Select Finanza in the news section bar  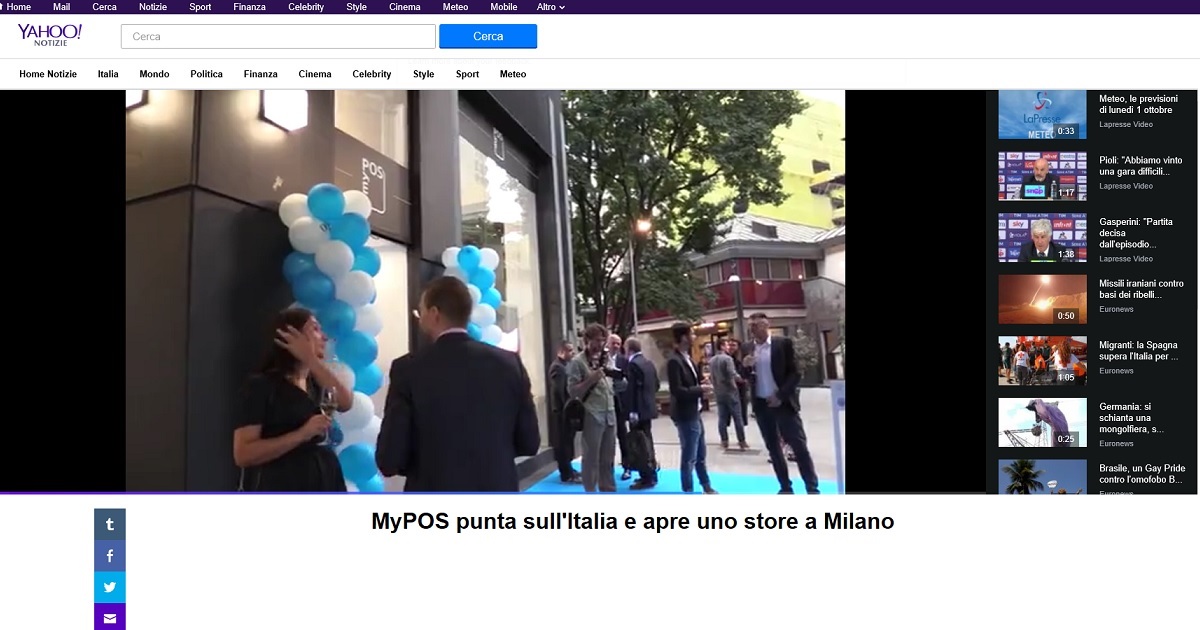[x=261, y=74]
